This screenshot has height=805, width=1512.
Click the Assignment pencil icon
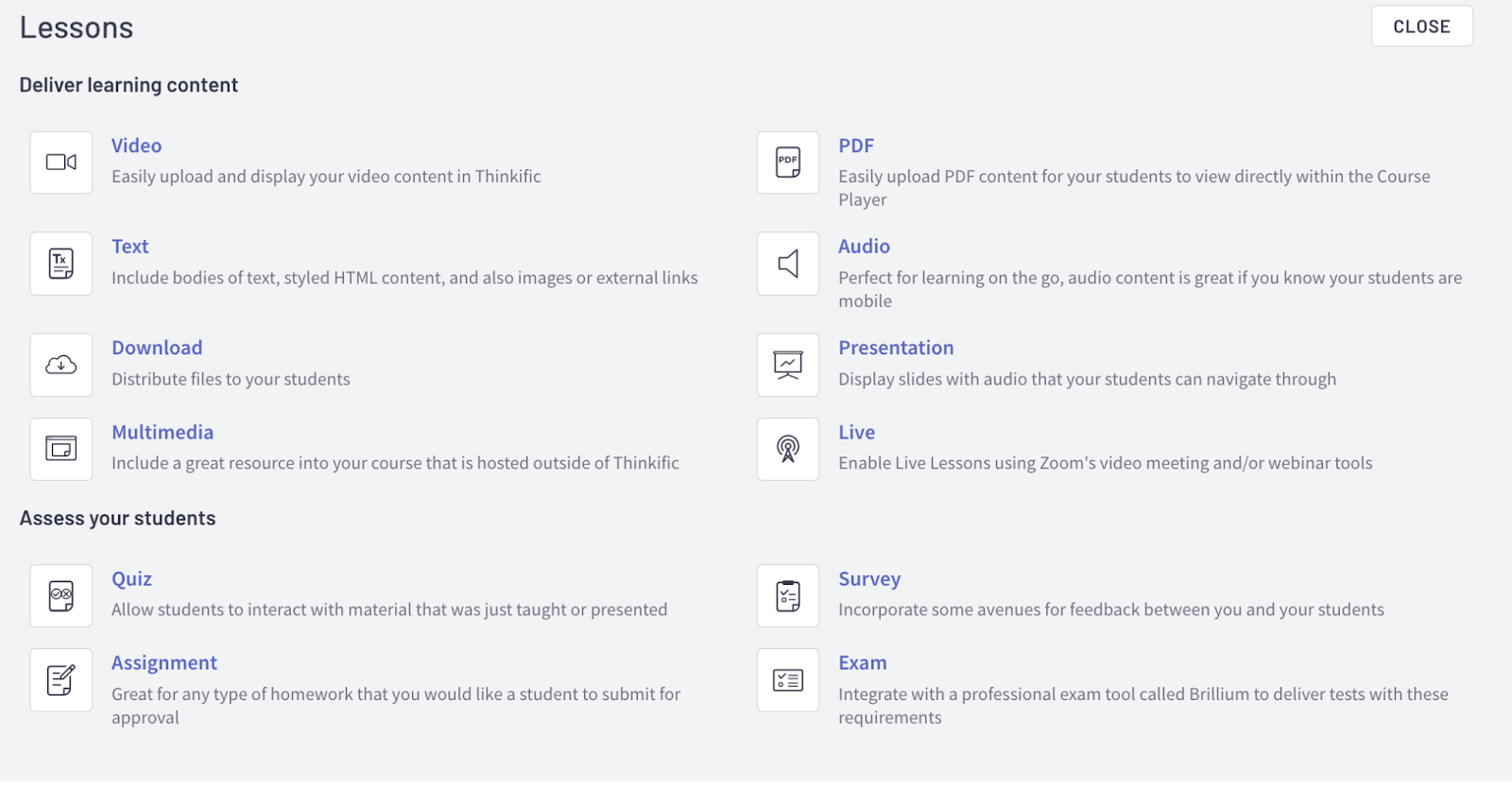click(x=61, y=679)
